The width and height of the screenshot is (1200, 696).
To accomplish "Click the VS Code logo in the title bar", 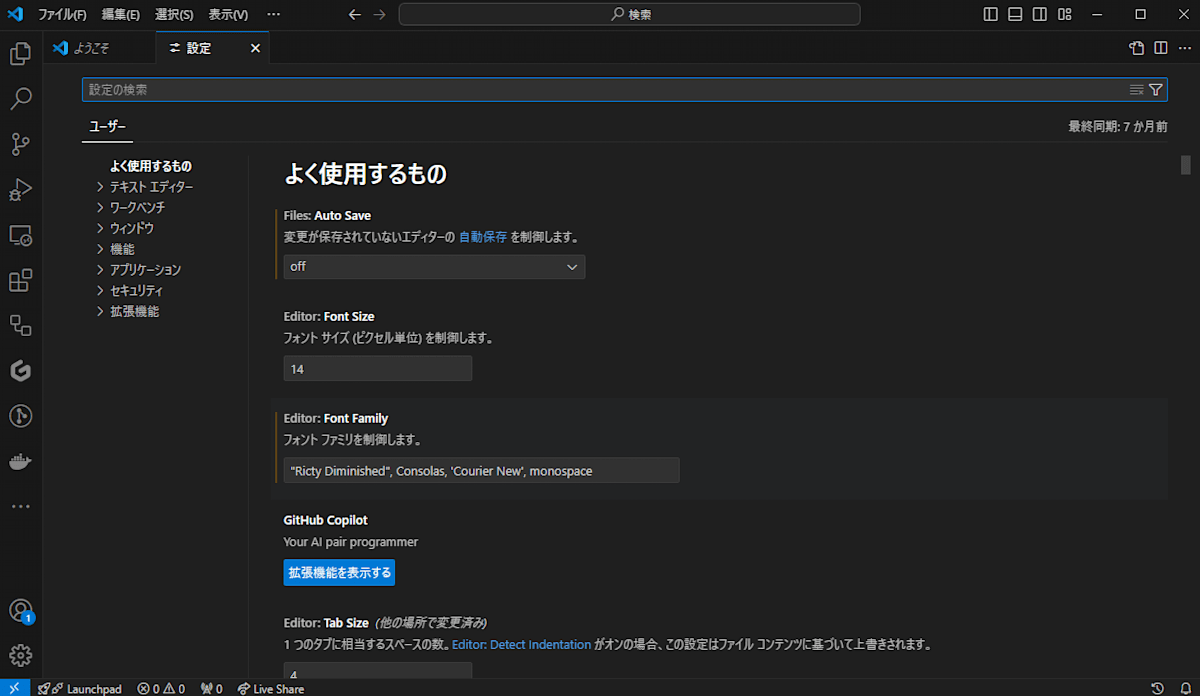I will (15, 14).
